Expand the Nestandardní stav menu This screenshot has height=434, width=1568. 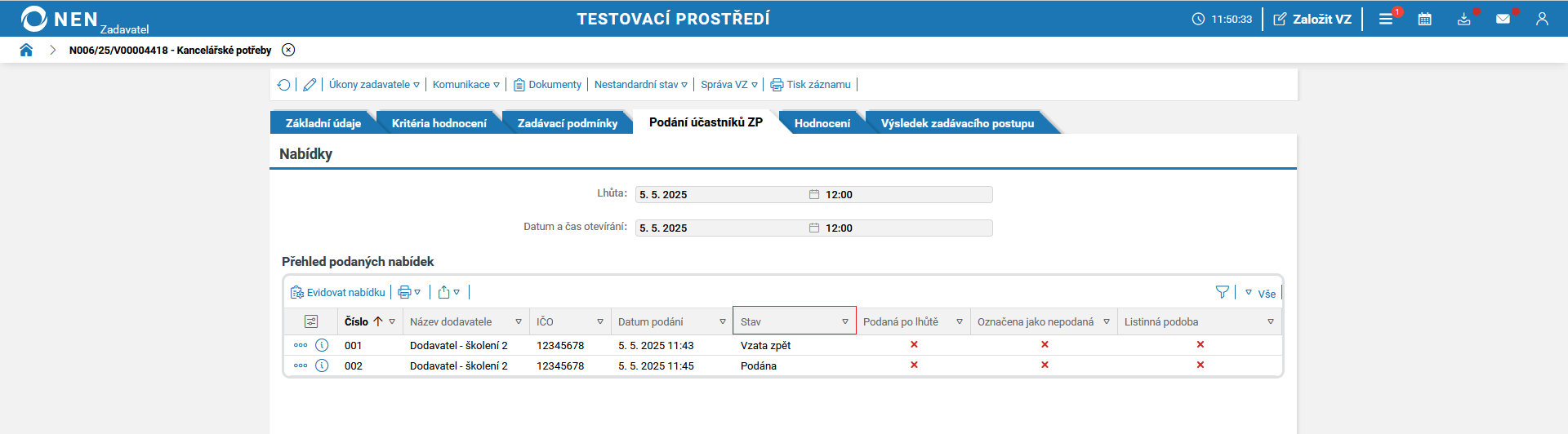pos(641,84)
